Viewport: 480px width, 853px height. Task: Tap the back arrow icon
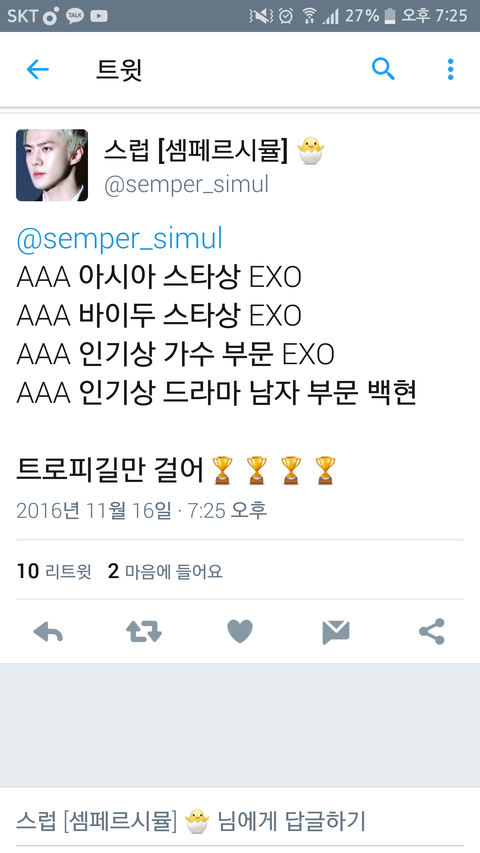pyautogui.click(x=38, y=70)
